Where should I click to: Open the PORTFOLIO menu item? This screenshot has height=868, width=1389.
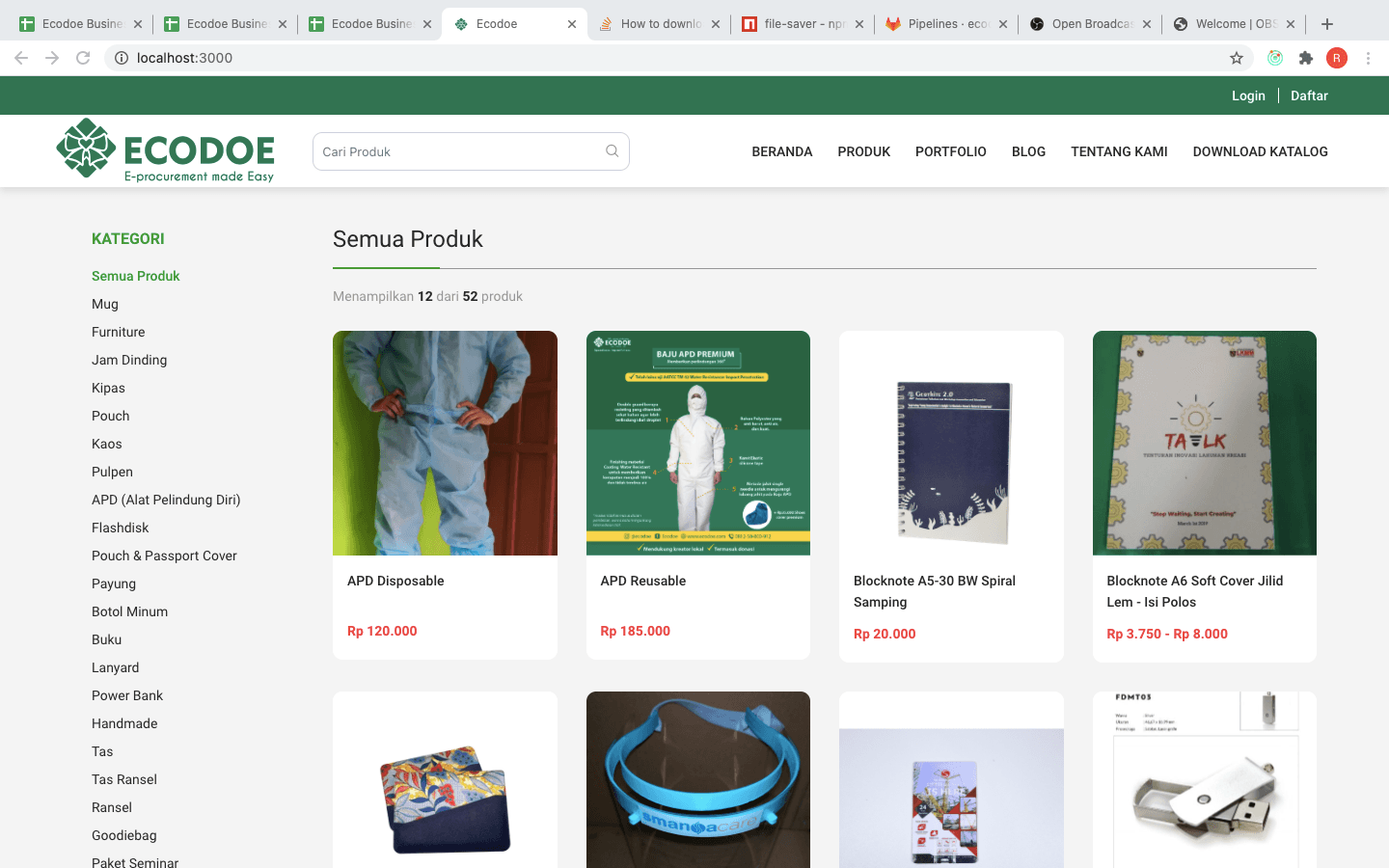click(x=951, y=151)
